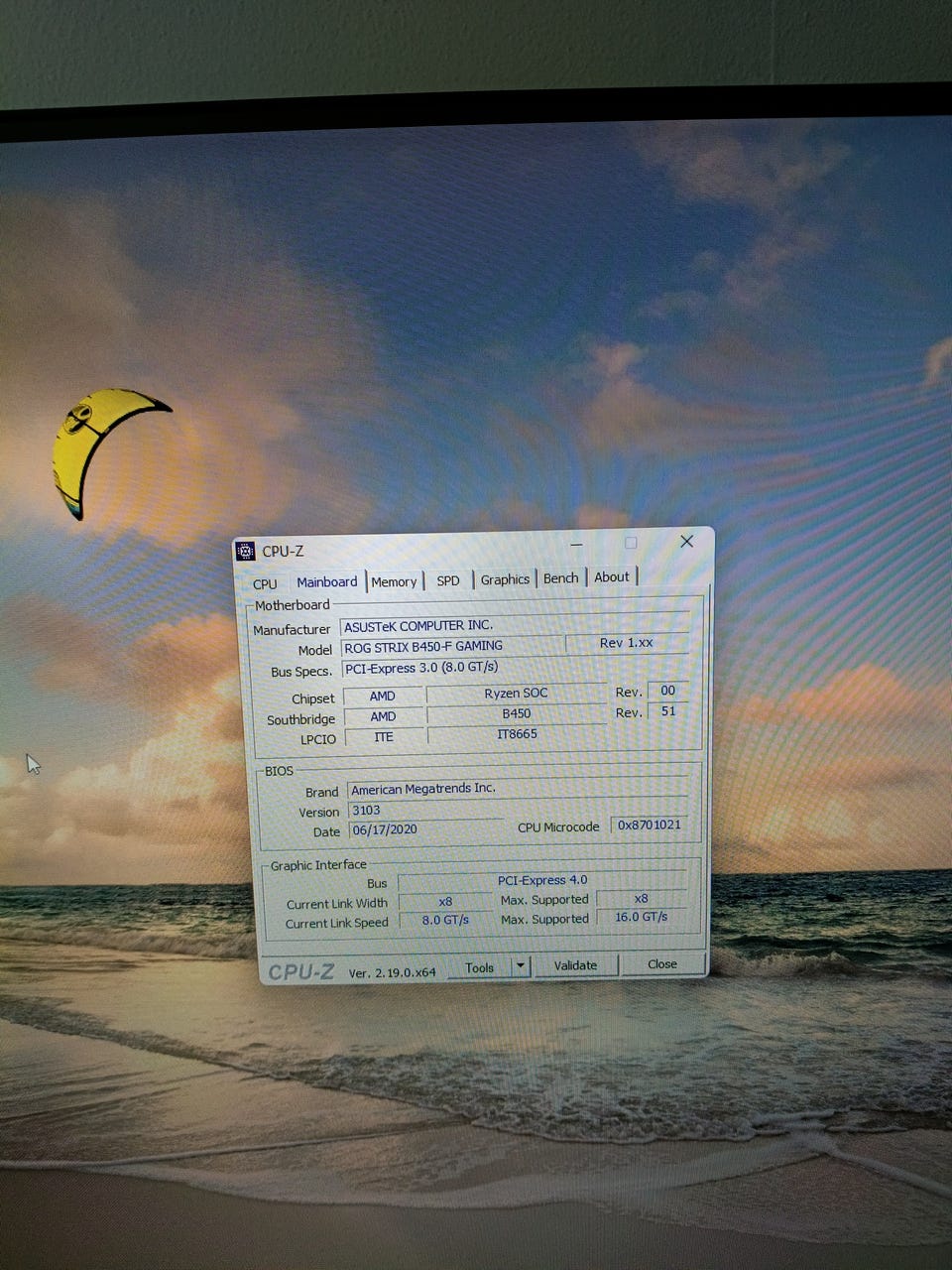
Task: Select the Mainboard tab
Action: pyautogui.click(x=326, y=582)
